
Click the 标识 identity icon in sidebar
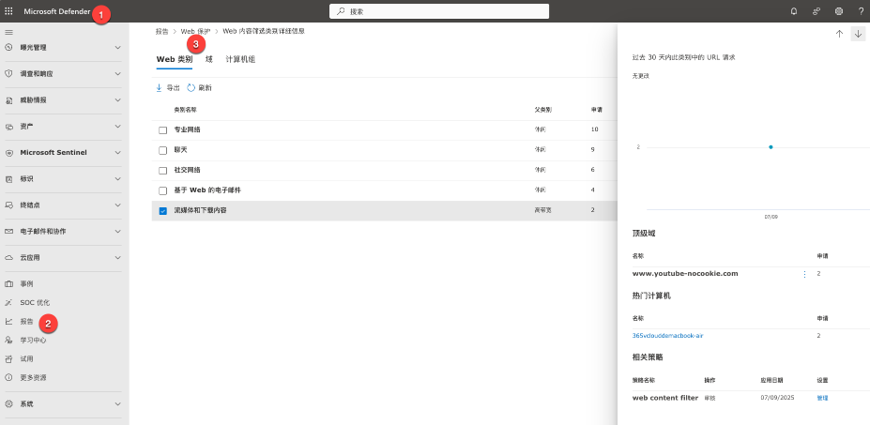pyautogui.click(x=9, y=179)
